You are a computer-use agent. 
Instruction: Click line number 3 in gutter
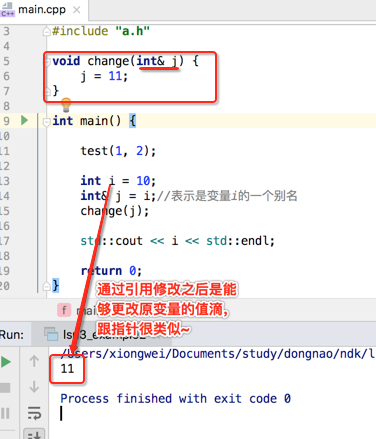pyautogui.click(x=6, y=31)
